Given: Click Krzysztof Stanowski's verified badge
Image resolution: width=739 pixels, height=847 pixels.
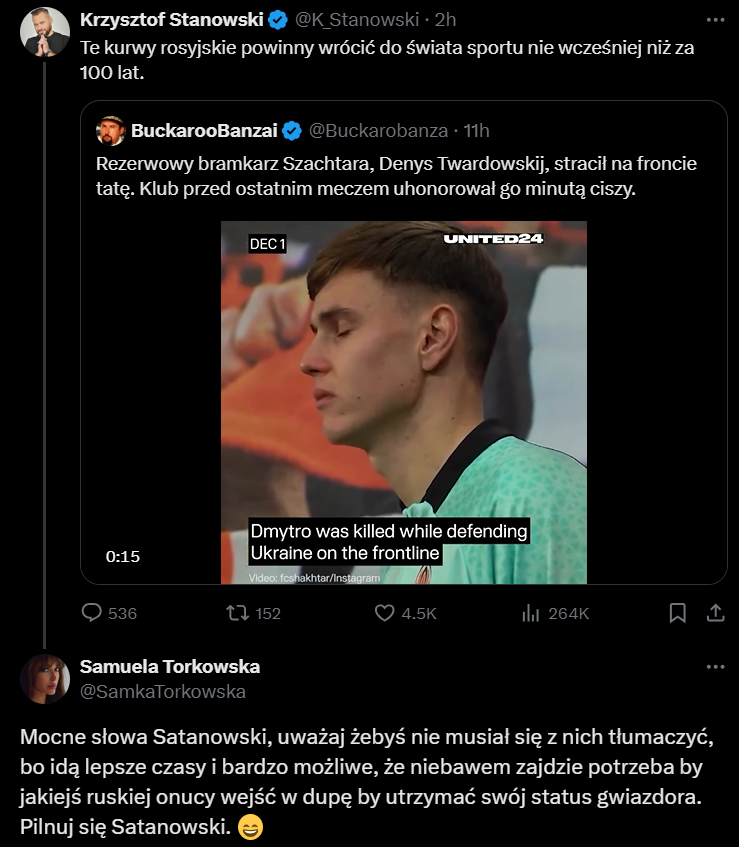Looking at the screenshot, I should (x=277, y=20).
